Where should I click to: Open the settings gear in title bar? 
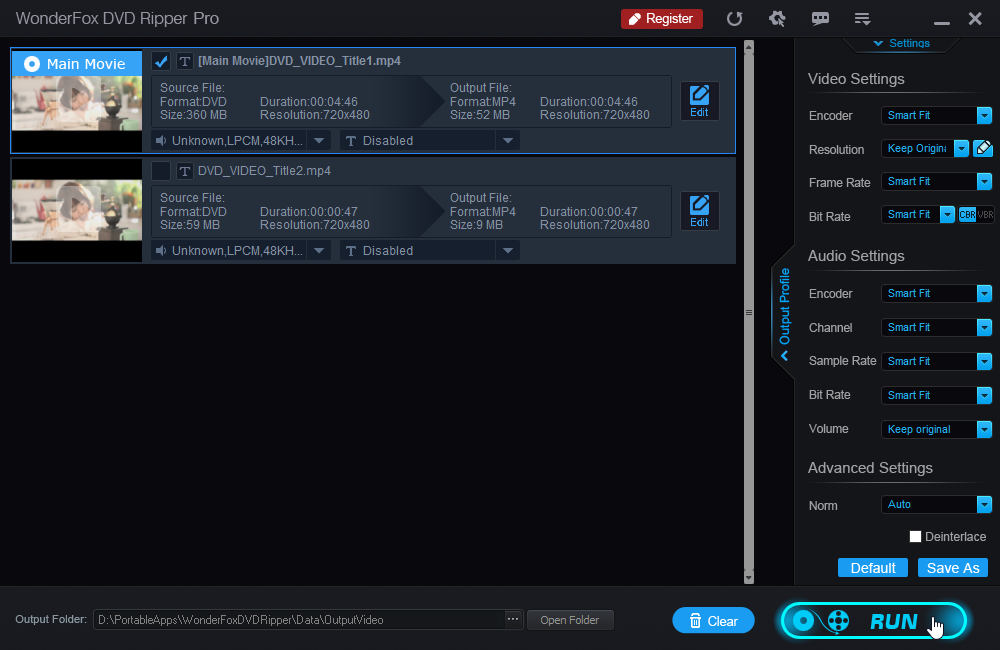tap(777, 18)
